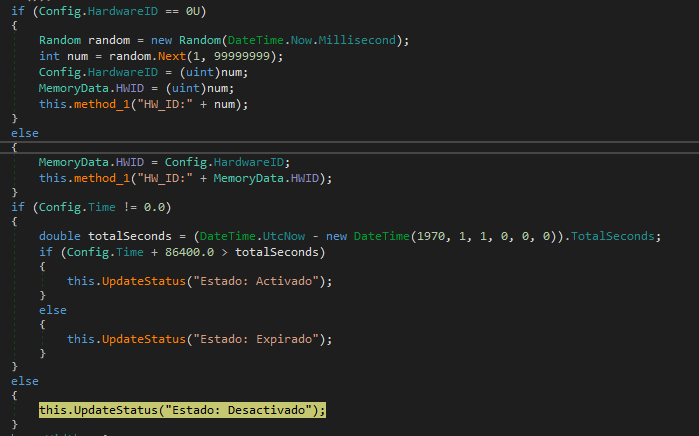Click the MemoryData.HWID = Config.HardwareID line
Viewport: 699px width, 436px height.
[x=163, y=162]
